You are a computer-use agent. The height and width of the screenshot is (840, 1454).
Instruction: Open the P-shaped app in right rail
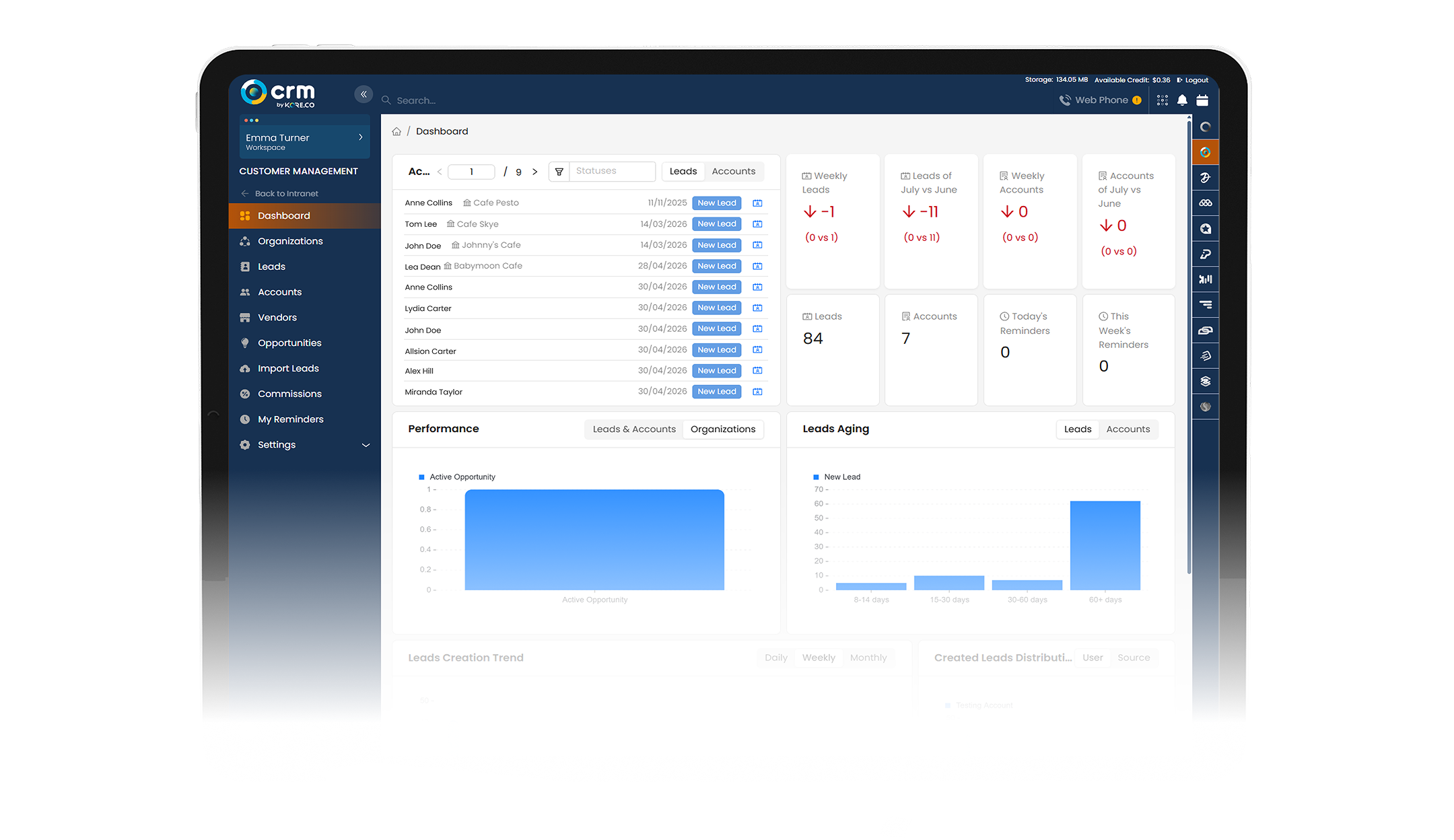1205,254
